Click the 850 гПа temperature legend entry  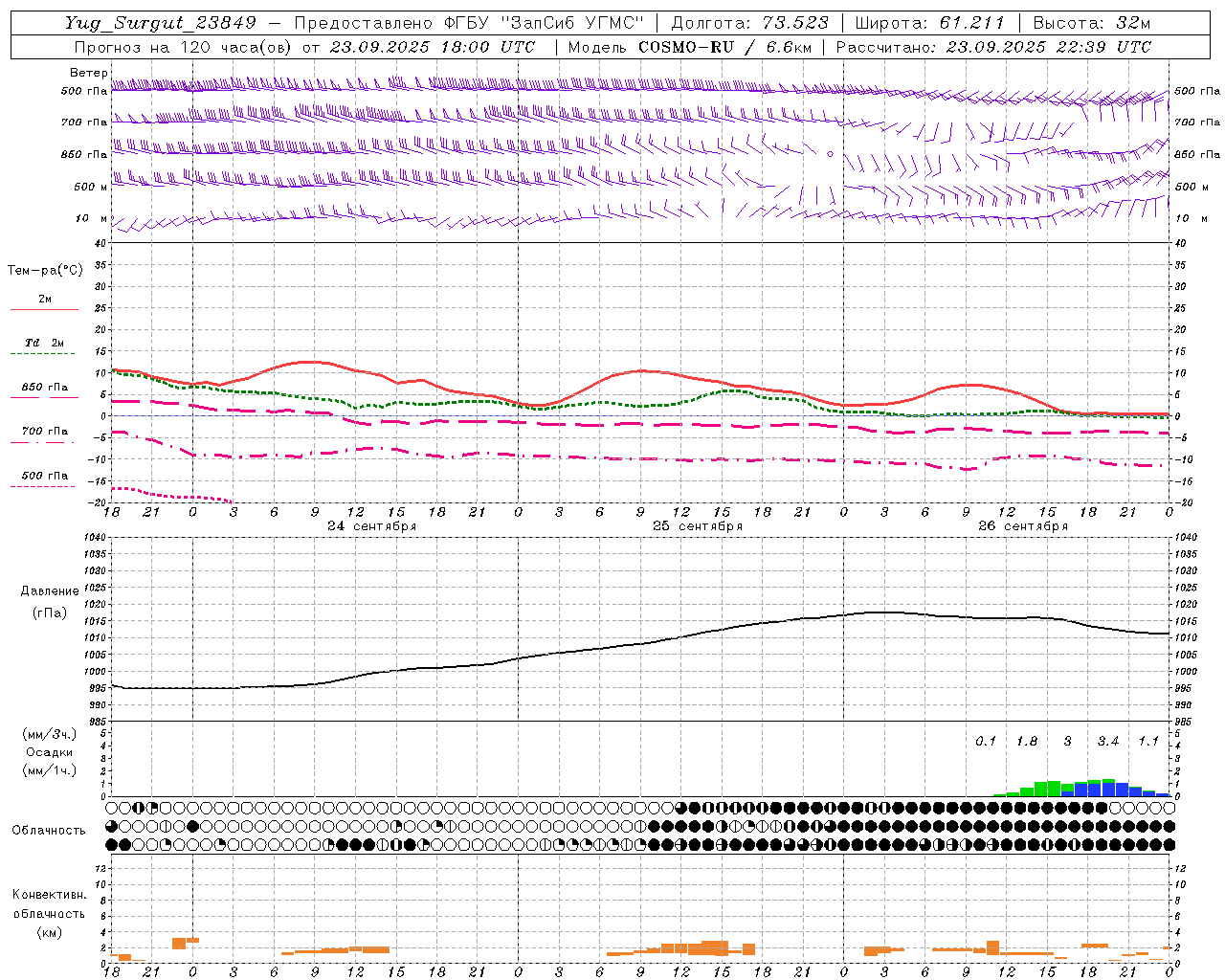coord(44,387)
